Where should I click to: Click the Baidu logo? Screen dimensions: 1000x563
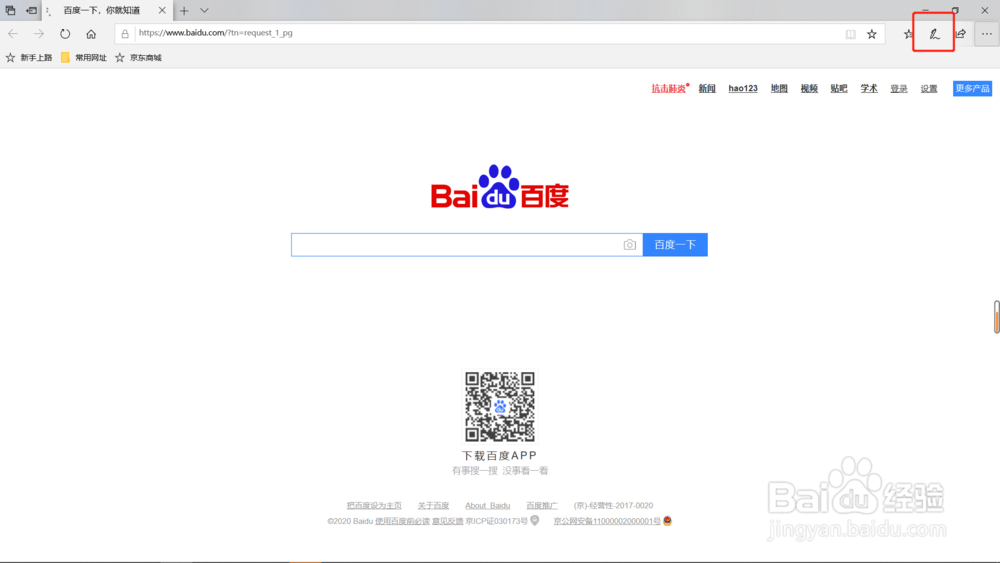pyautogui.click(x=499, y=187)
